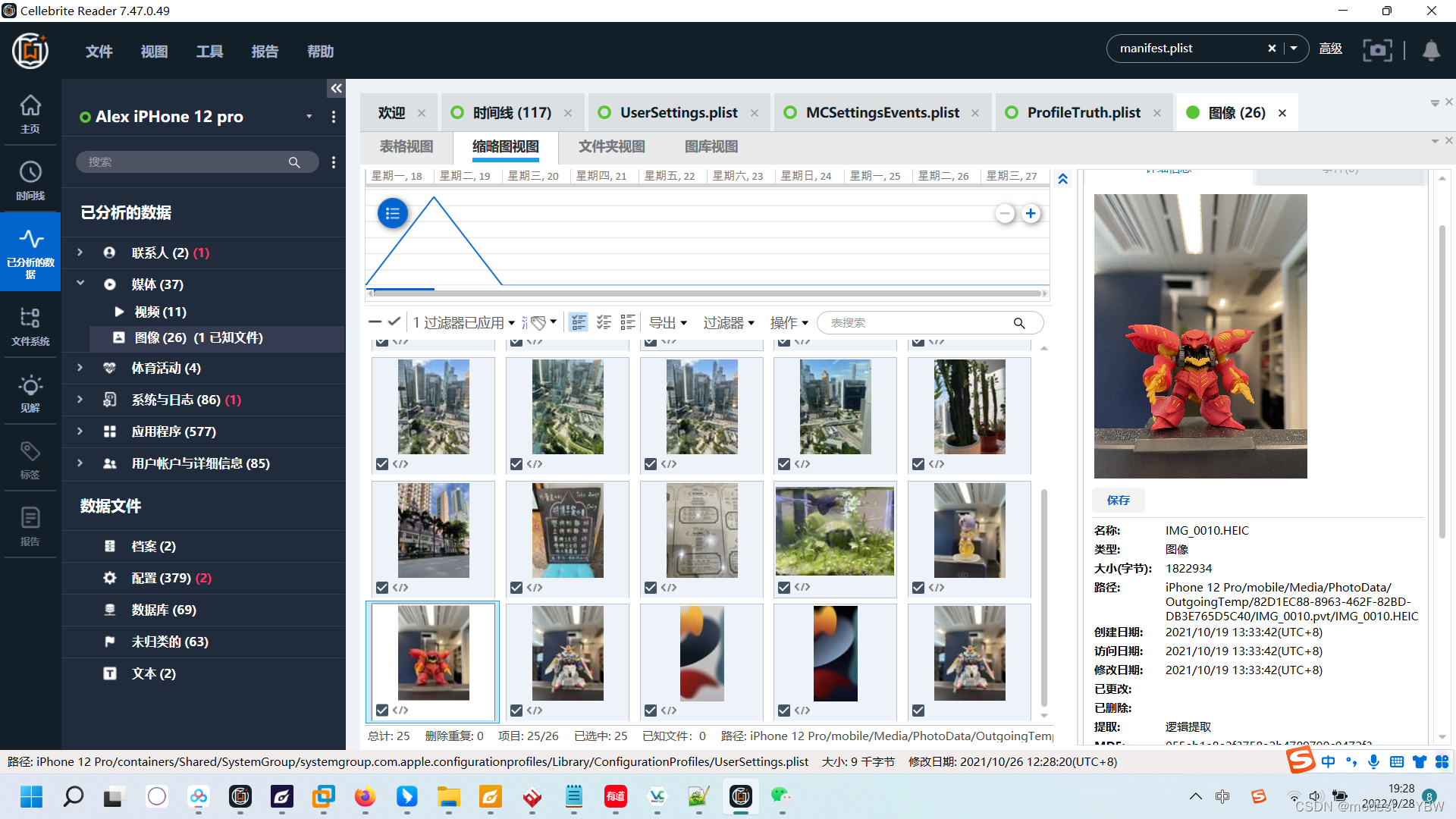Open the File System sidebar icon

click(x=30, y=325)
